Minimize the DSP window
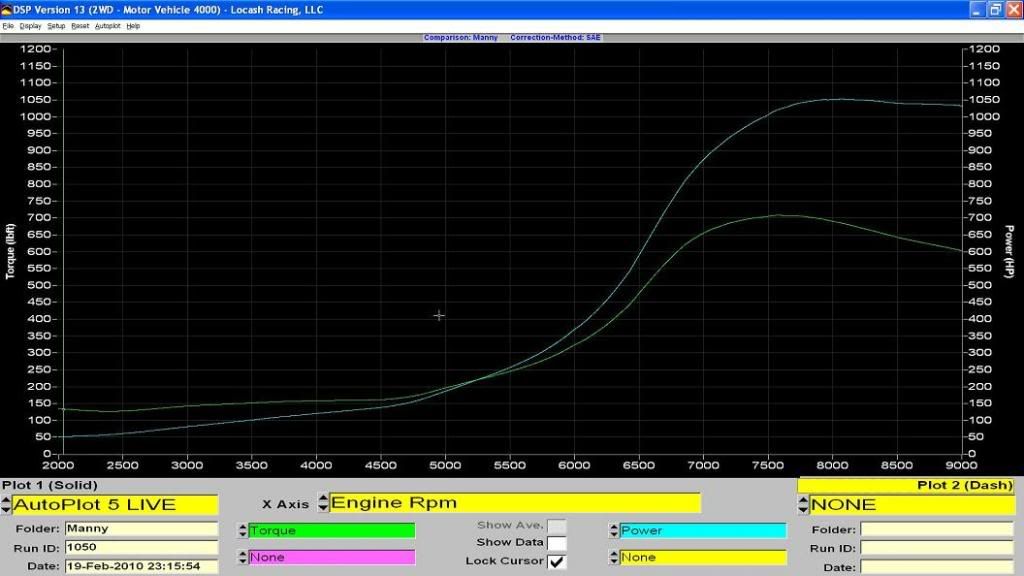 pos(976,10)
